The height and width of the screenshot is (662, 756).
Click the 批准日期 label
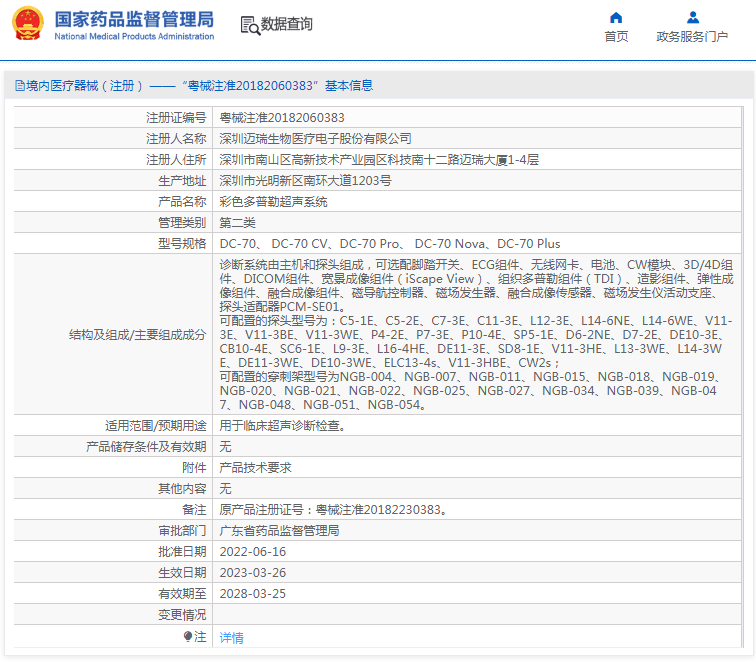tap(182, 552)
